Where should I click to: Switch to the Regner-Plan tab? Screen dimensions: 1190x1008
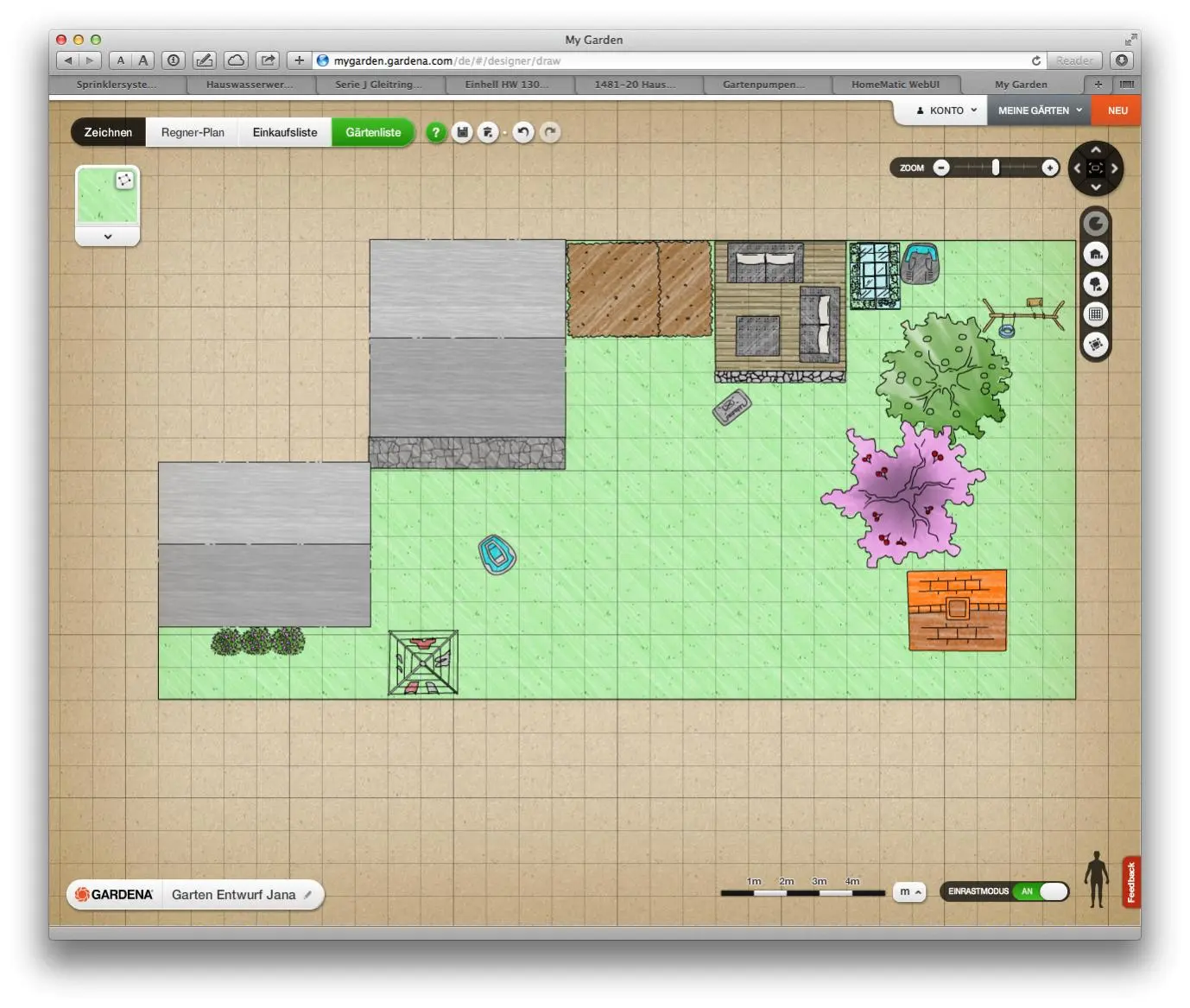[193, 132]
